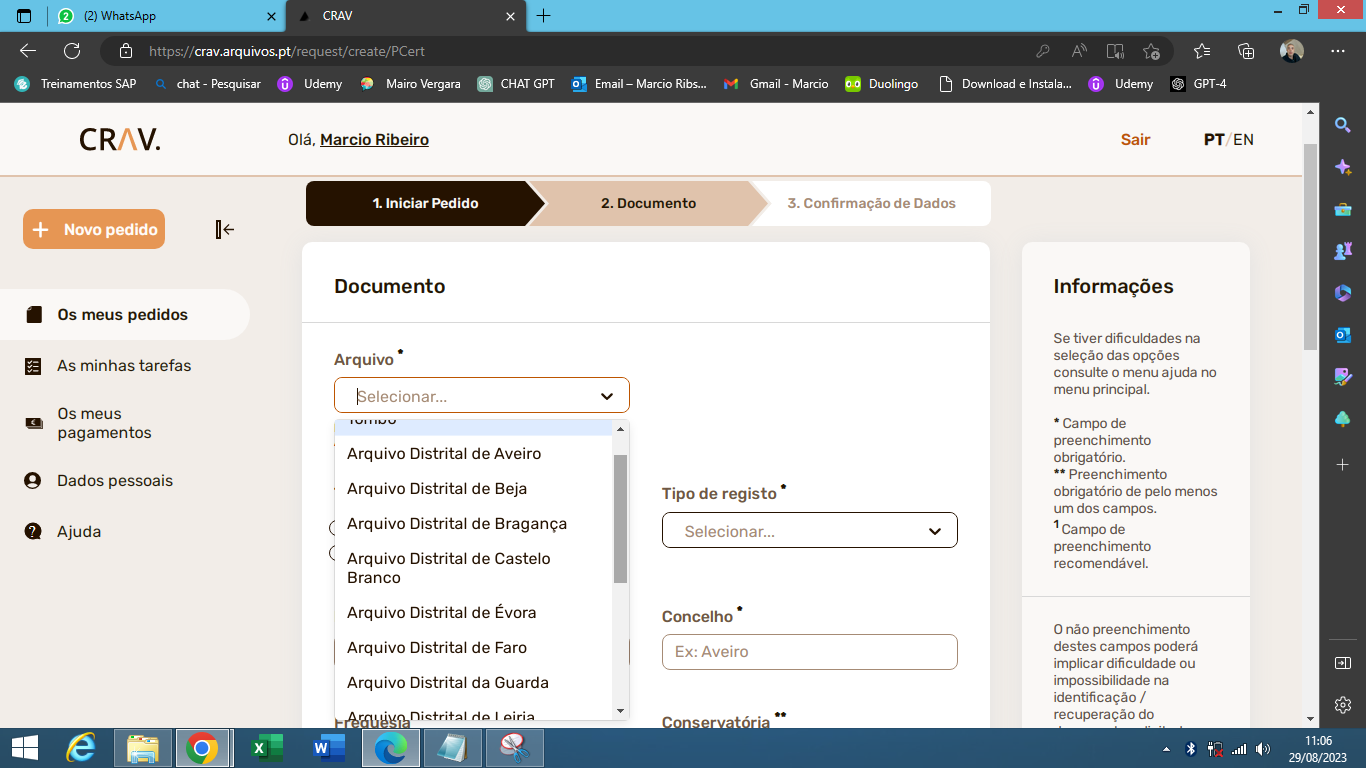Open Os meus pedidos in sidebar

(x=125, y=315)
